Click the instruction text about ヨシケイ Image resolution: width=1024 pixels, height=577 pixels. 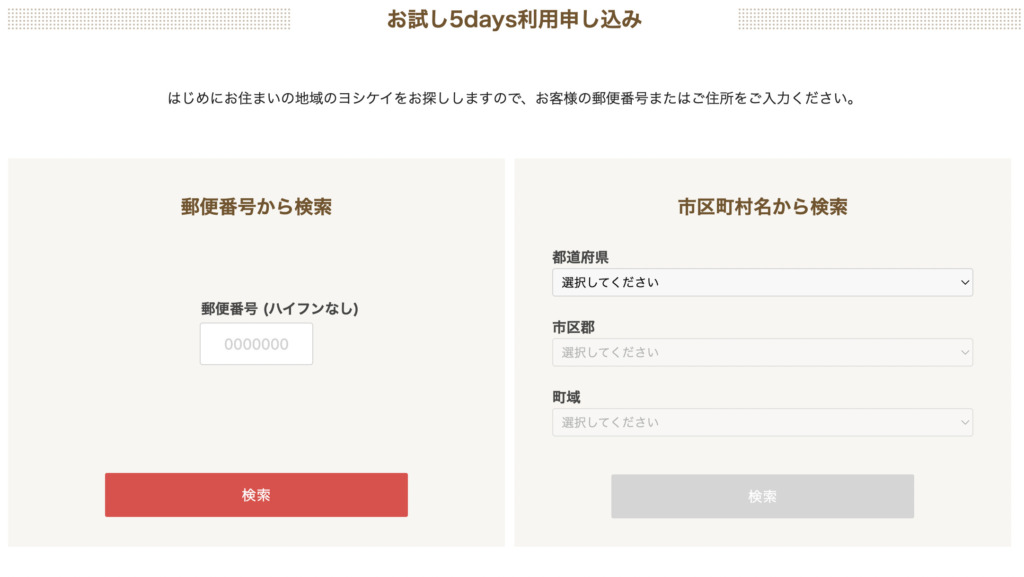click(513, 99)
